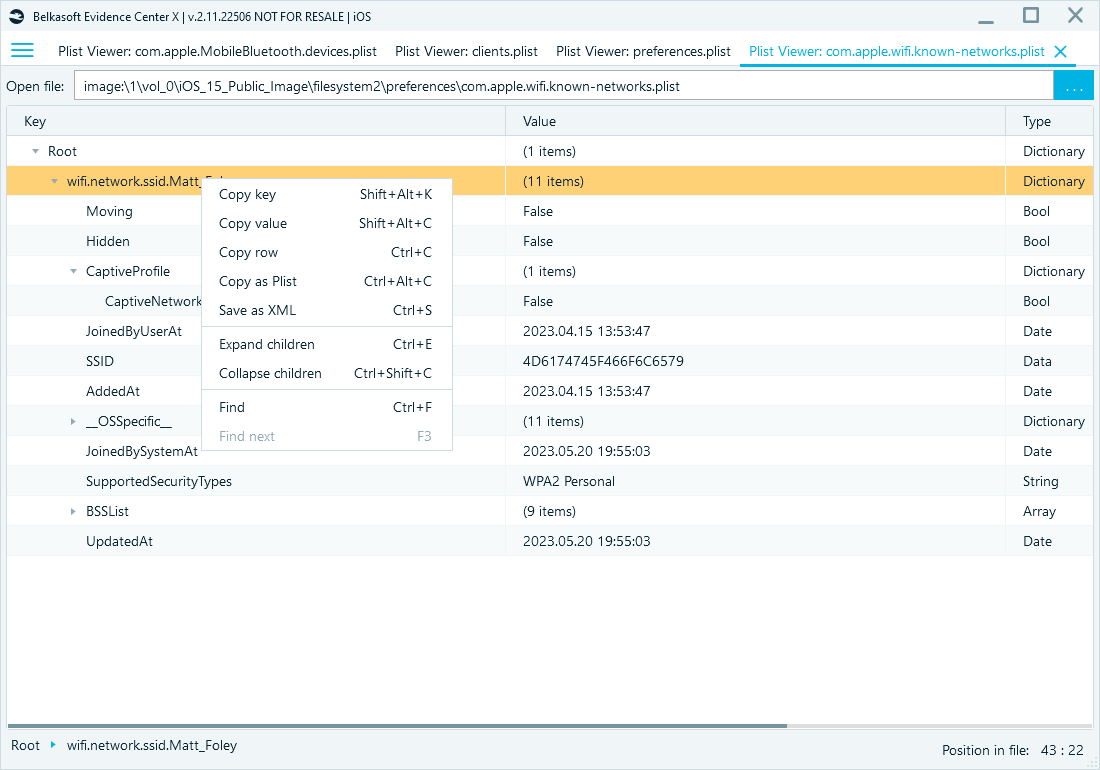
Task: Click the Position in file indicator
Action: (x=1012, y=750)
